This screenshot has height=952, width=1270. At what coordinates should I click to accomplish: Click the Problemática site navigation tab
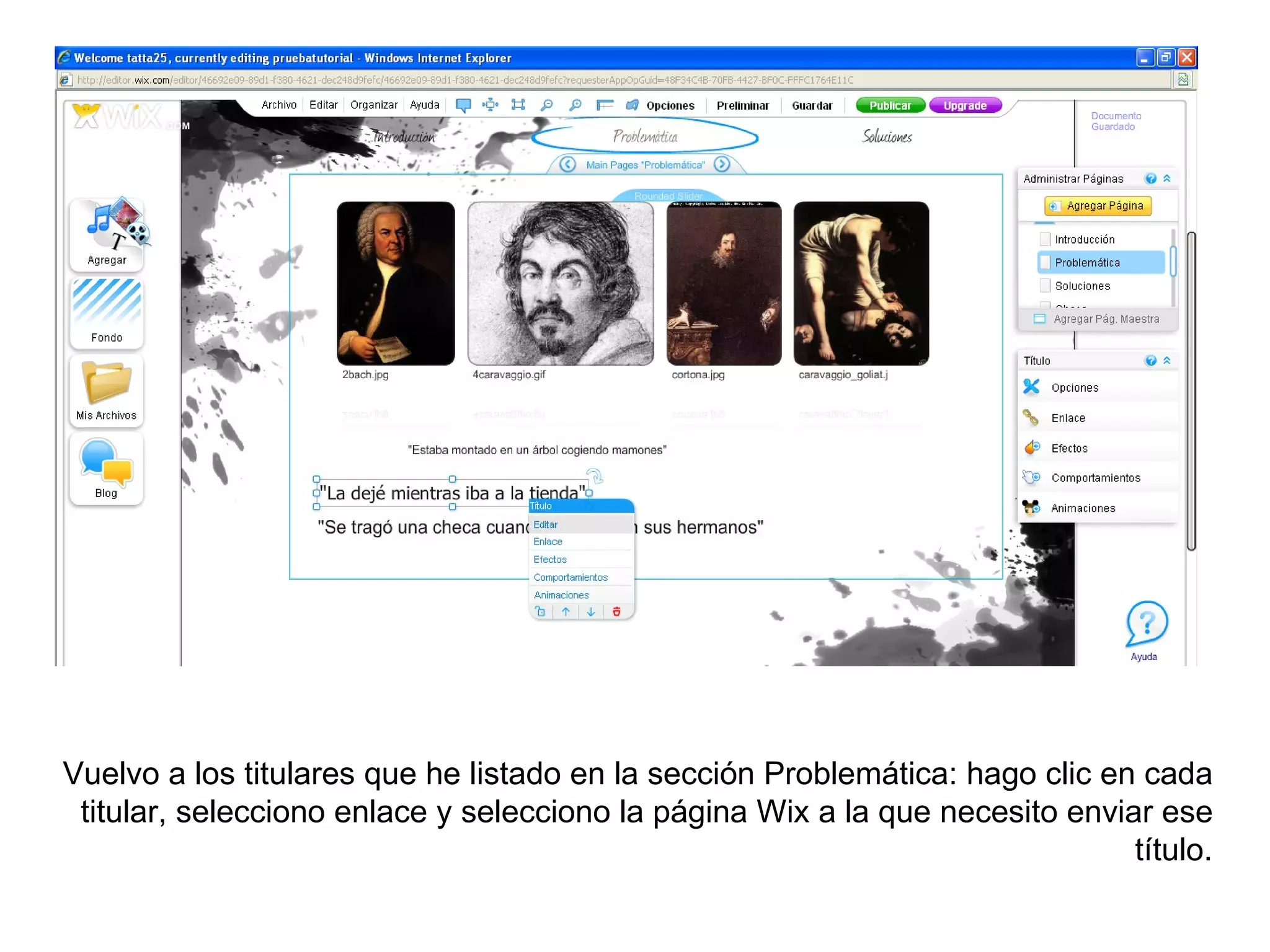(646, 136)
